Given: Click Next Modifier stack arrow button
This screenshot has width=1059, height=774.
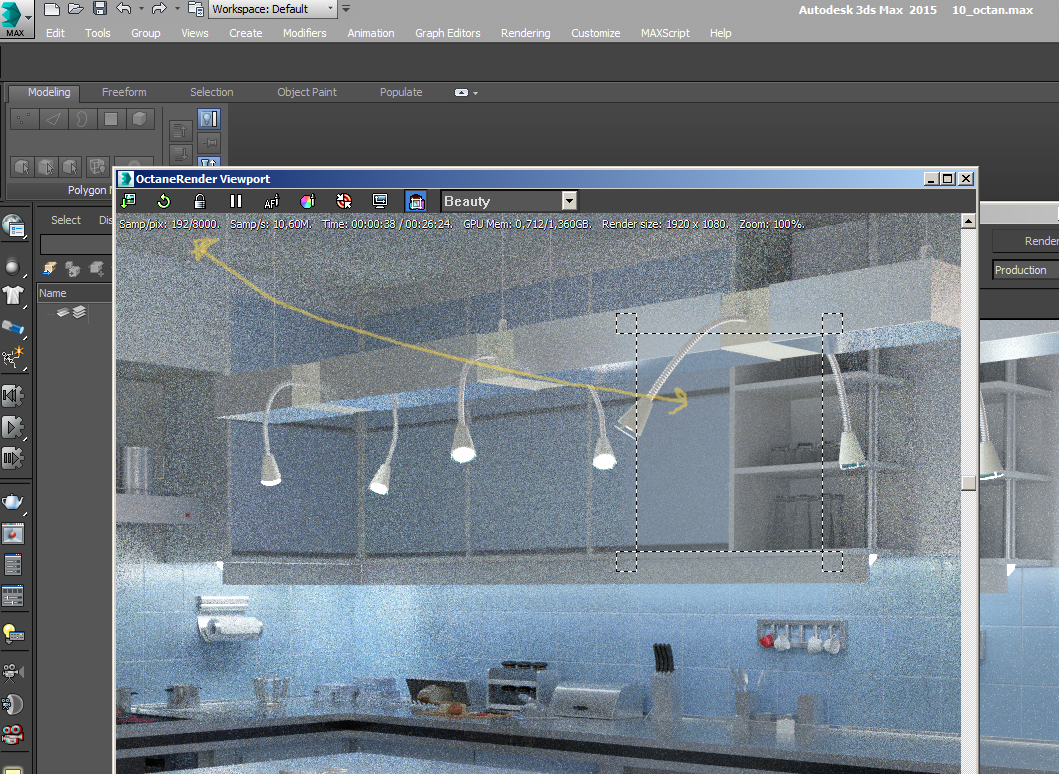Looking at the screenshot, I should (180, 154).
